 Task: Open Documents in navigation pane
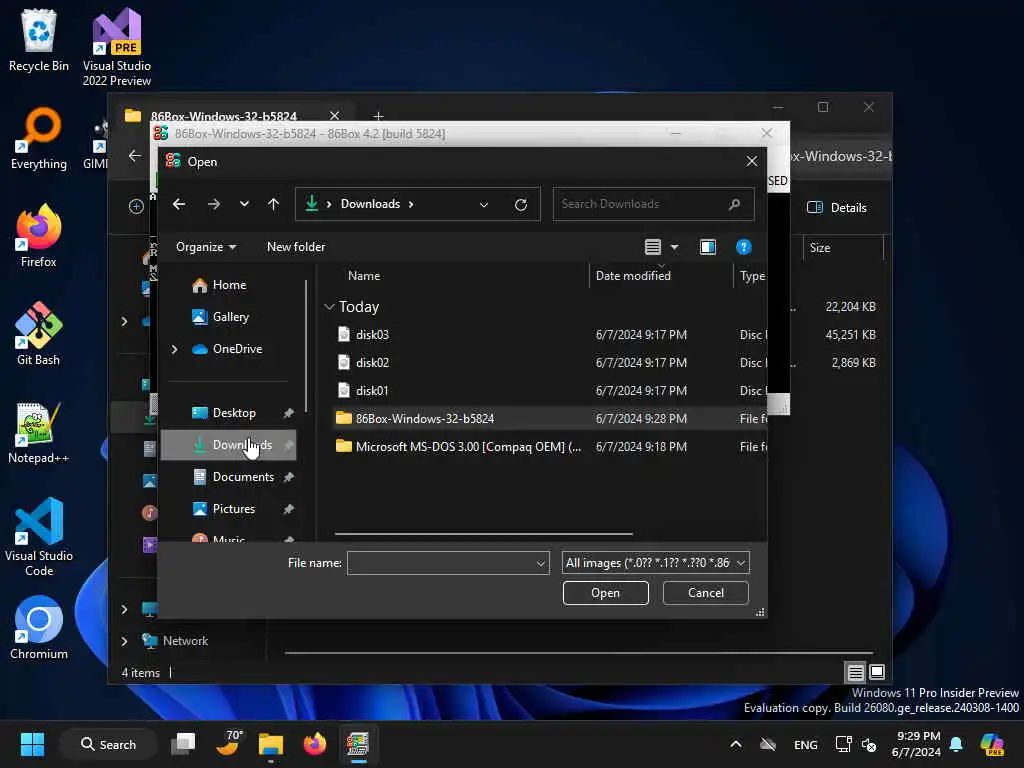(242, 477)
